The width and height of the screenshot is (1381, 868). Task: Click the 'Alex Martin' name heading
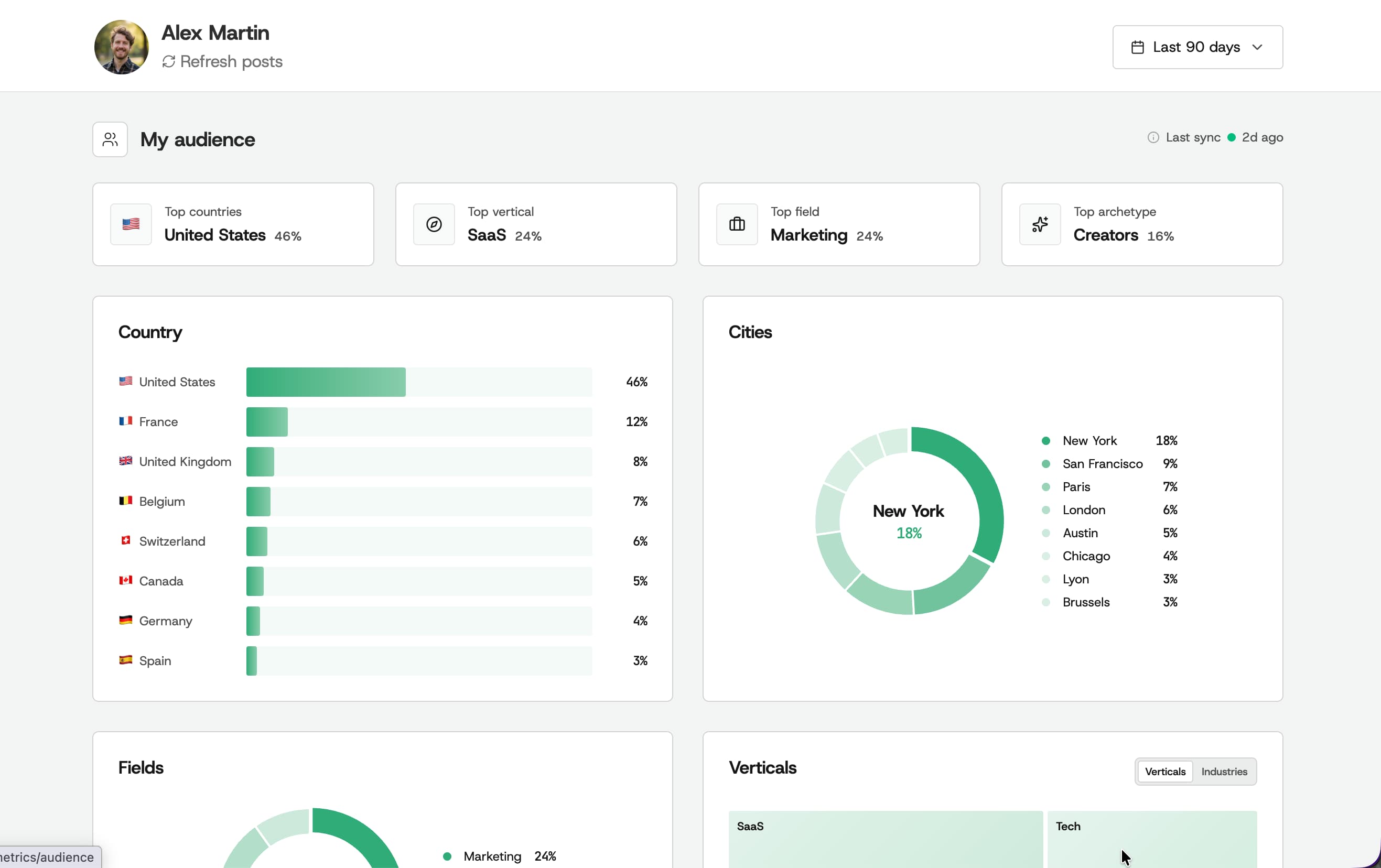[x=215, y=32]
